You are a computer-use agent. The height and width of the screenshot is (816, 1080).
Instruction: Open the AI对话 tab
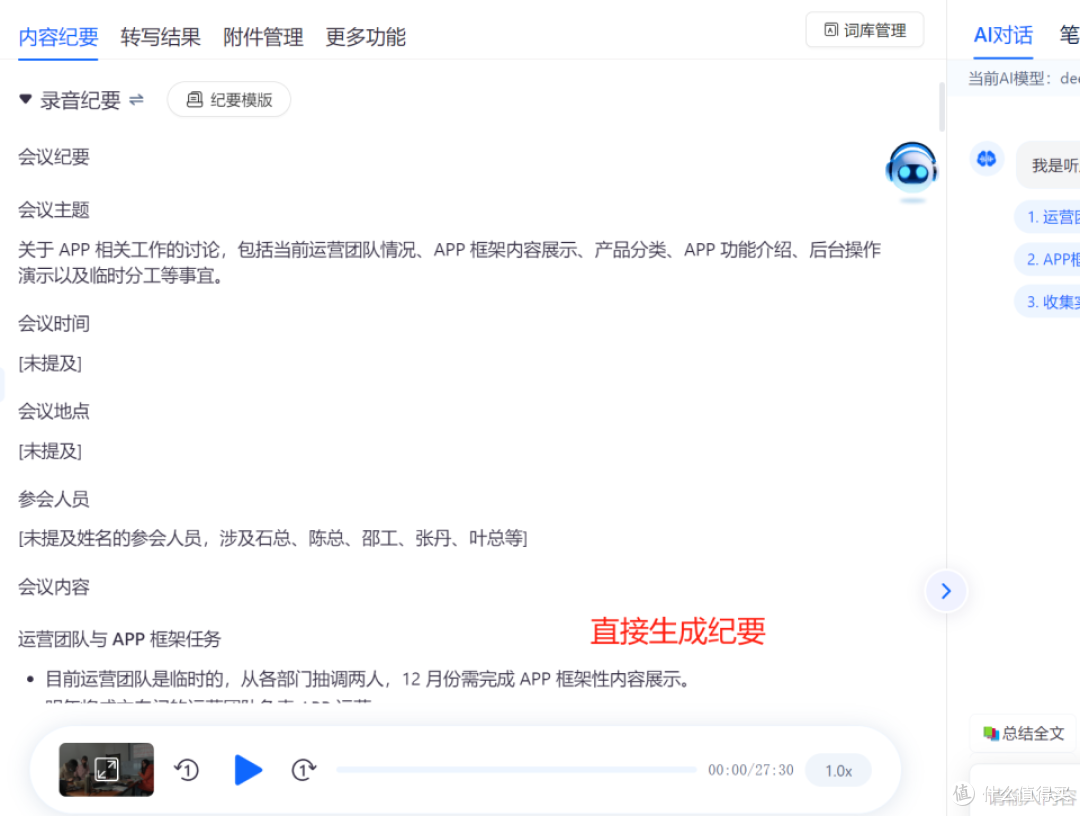click(1003, 35)
